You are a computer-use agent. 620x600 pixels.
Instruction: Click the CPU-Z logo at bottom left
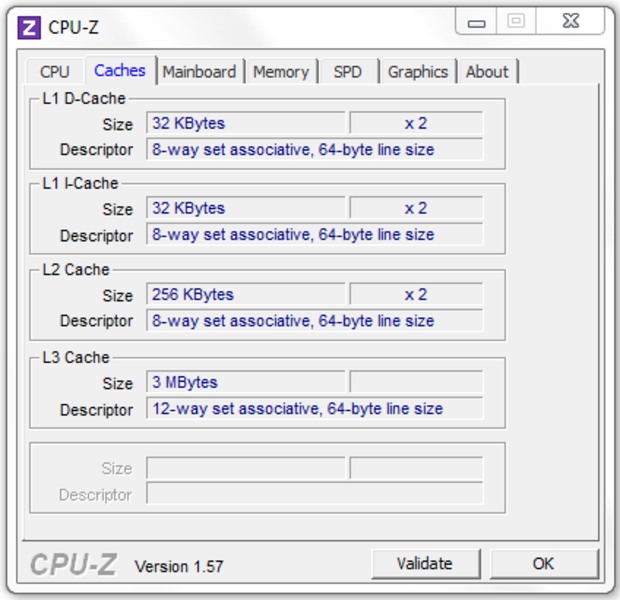[x=74, y=564]
